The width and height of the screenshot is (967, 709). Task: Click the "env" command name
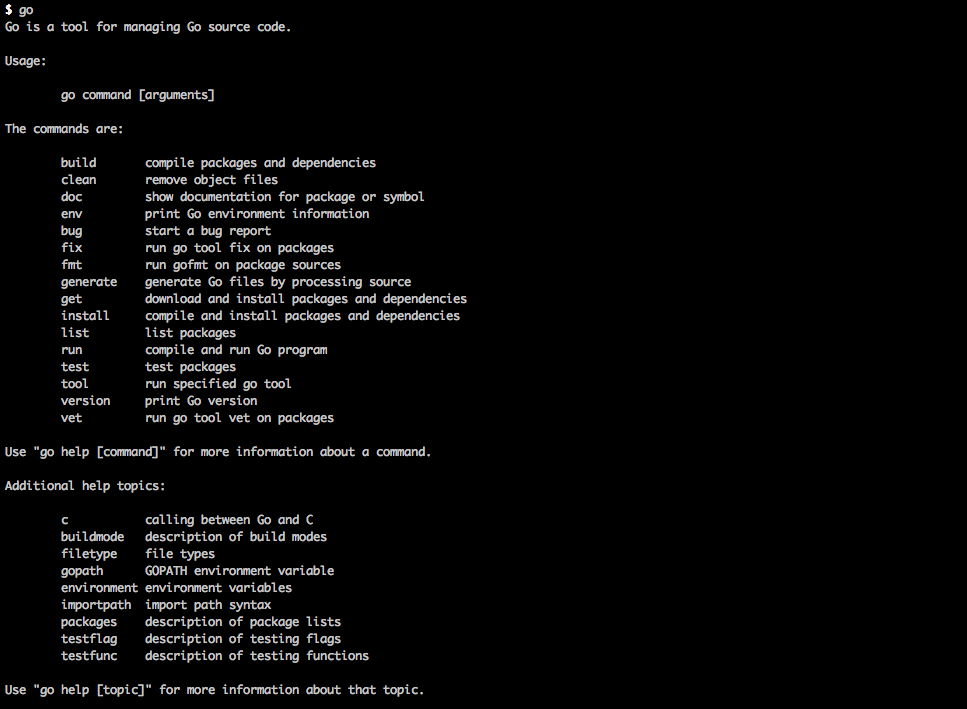click(x=71, y=214)
